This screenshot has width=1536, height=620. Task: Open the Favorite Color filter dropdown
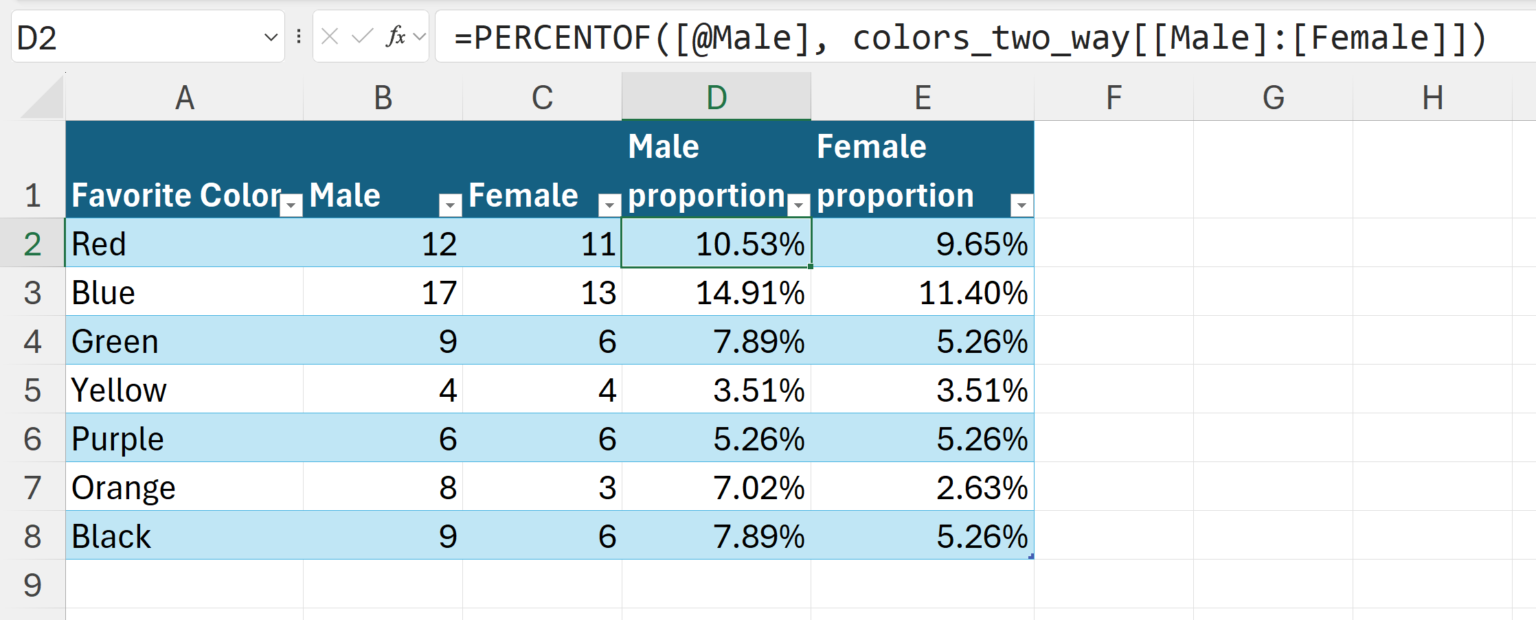click(291, 205)
